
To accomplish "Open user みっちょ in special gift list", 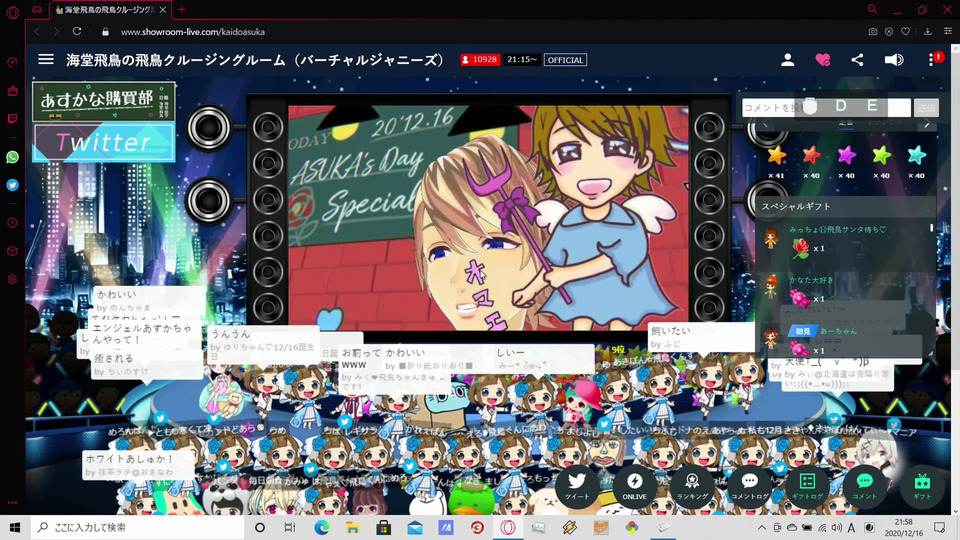I will click(837, 230).
